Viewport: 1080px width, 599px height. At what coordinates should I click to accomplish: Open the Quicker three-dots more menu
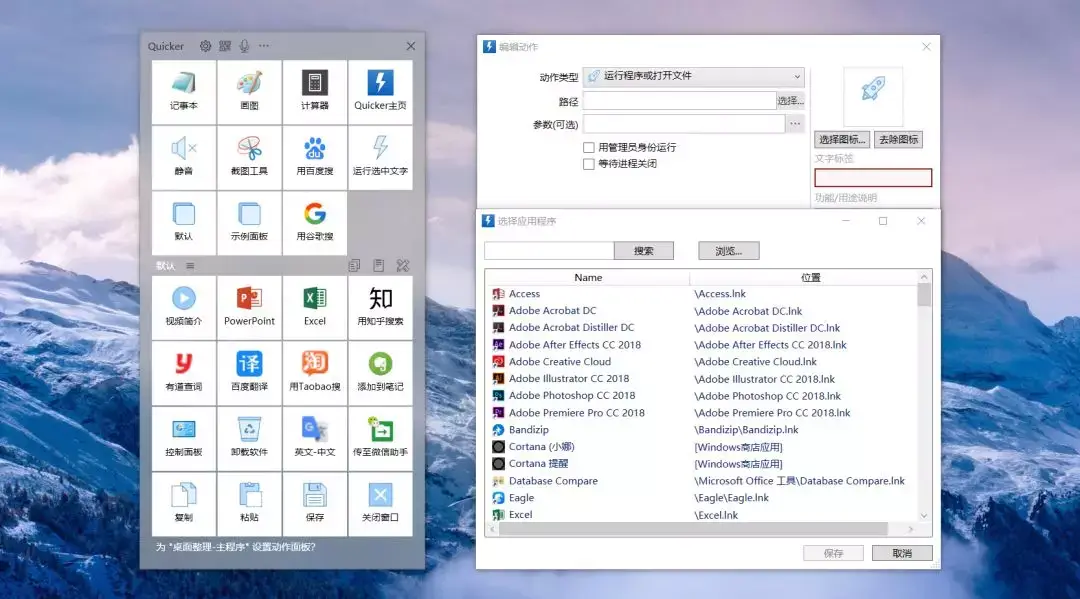[264, 46]
